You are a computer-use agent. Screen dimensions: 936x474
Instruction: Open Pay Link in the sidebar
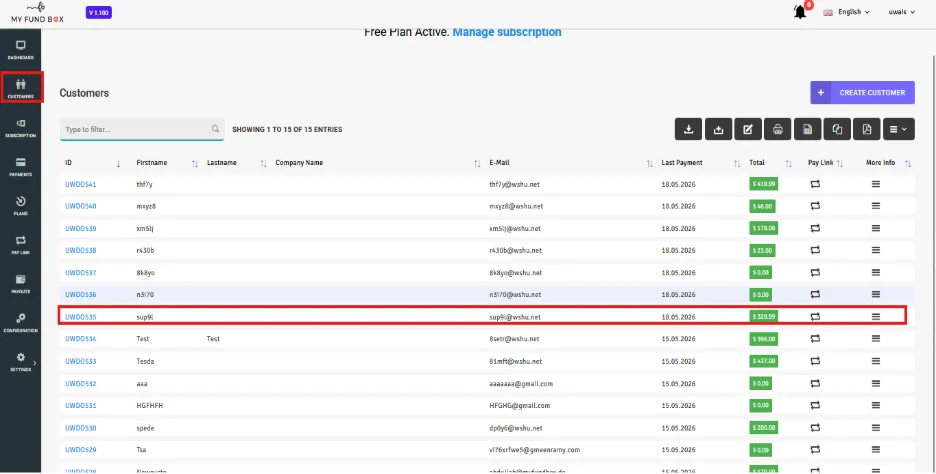[x=20, y=245]
